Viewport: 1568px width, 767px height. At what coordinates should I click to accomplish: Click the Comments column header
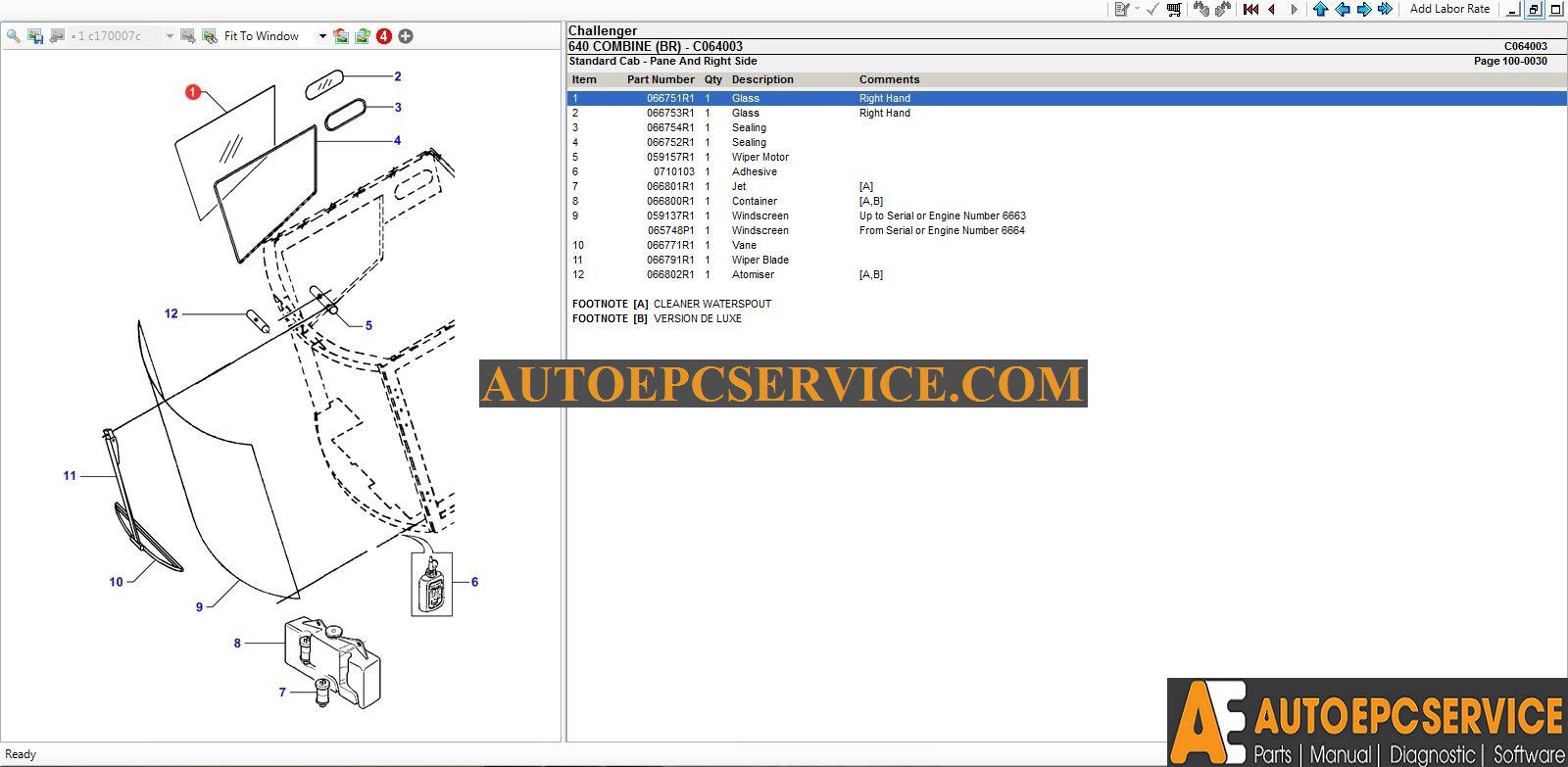[x=889, y=79]
